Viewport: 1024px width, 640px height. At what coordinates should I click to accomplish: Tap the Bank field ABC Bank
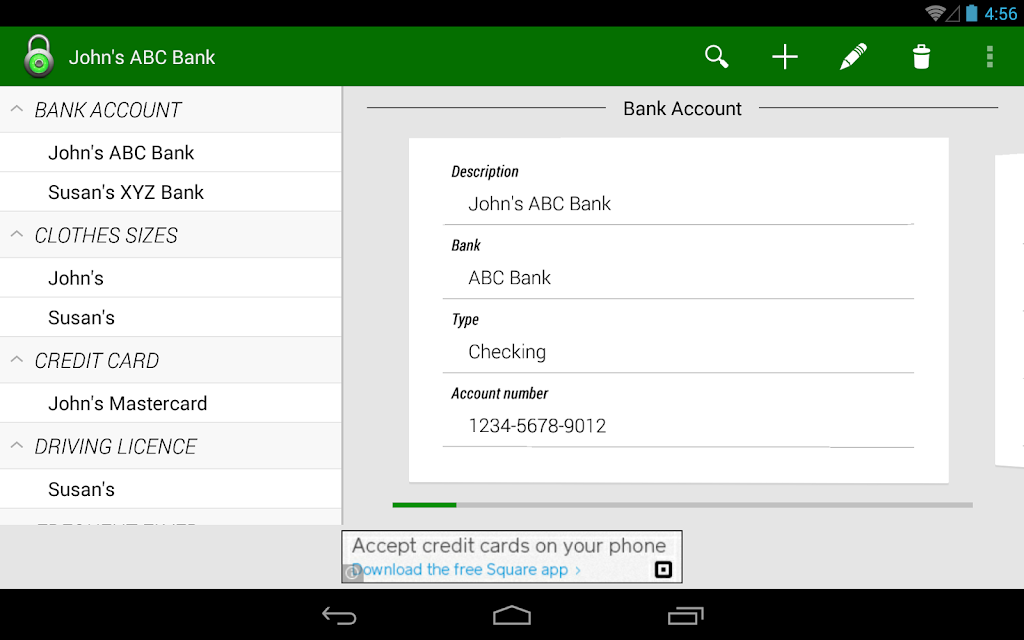pos(509,278)
